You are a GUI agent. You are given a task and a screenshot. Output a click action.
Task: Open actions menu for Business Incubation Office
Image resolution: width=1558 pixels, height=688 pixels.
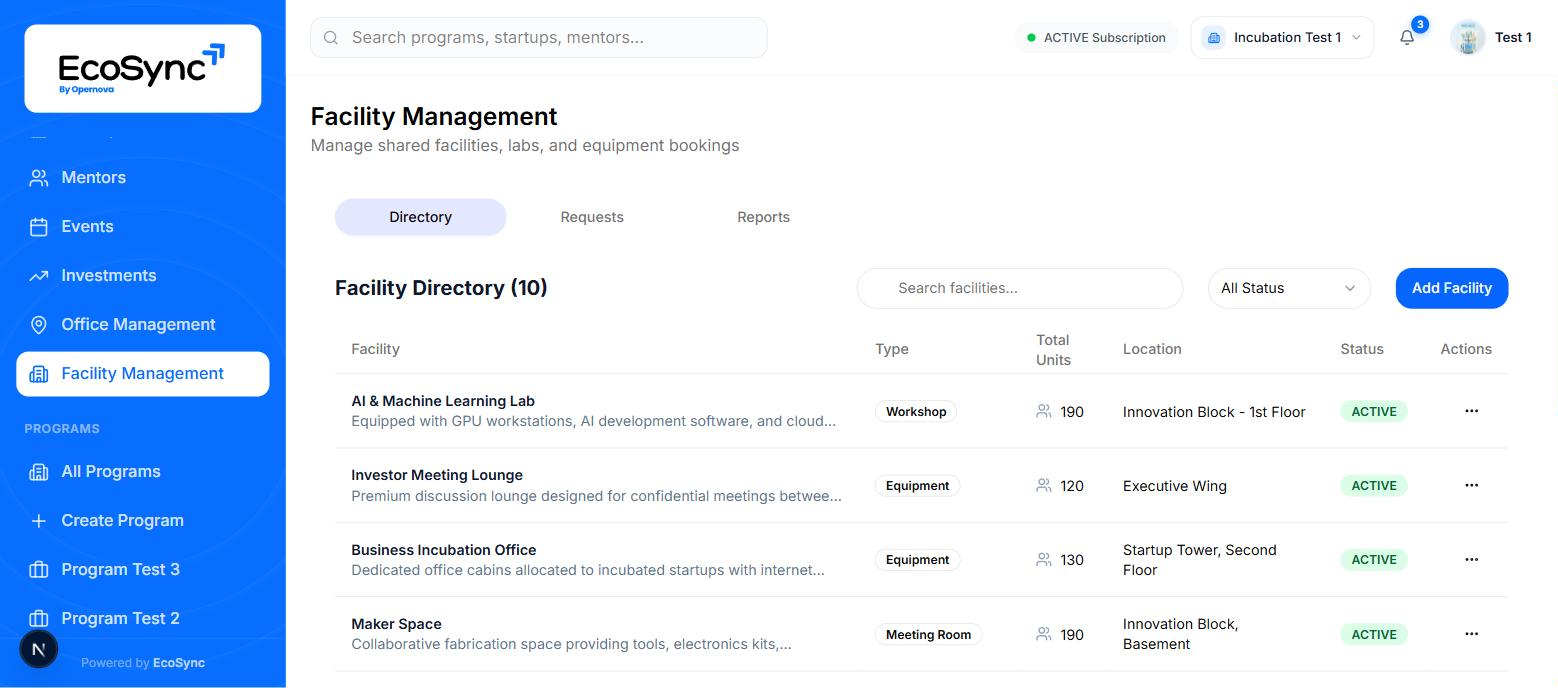pyautogui.click(x=1471, y=560)
